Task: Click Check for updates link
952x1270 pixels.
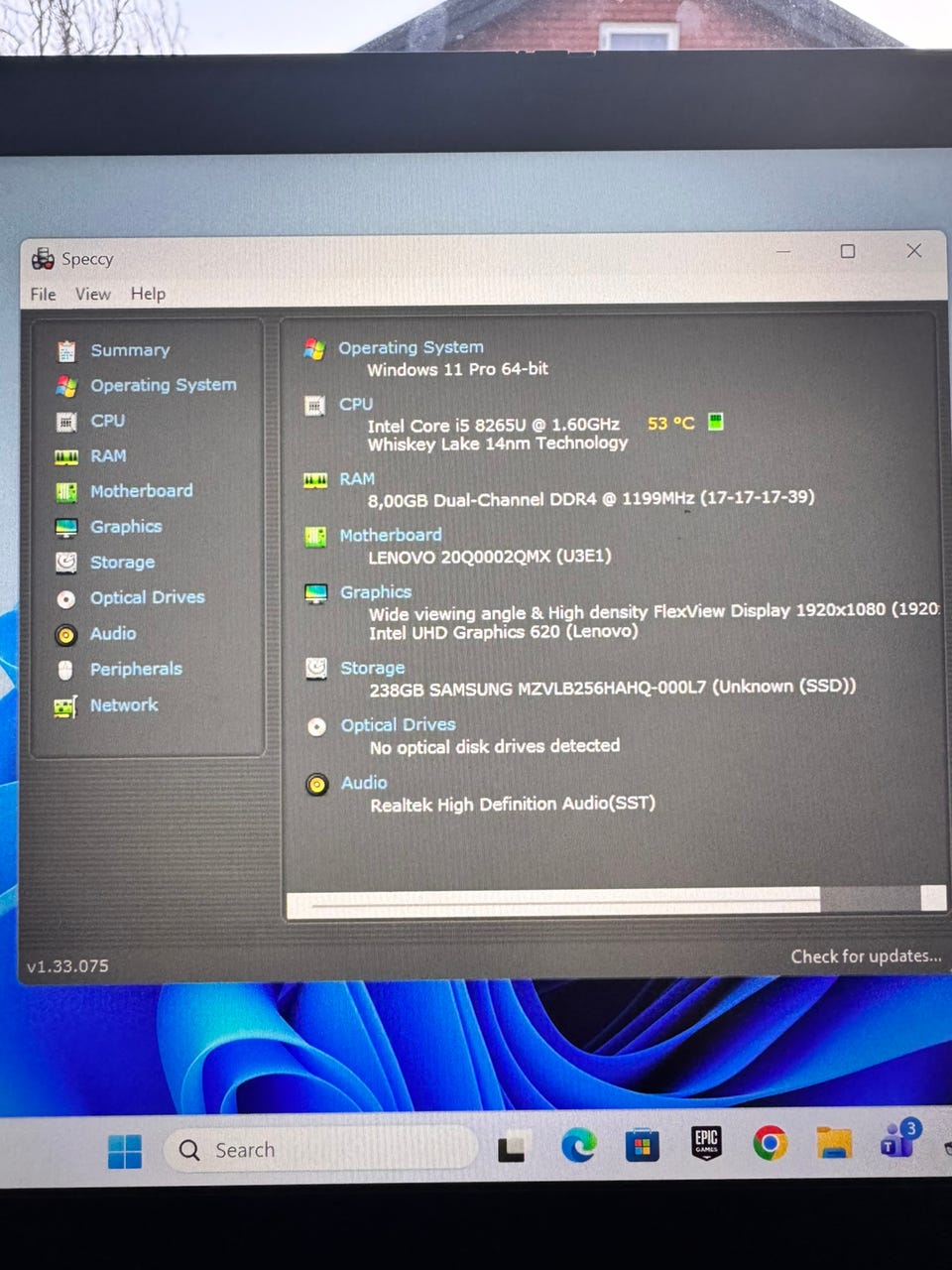Action: [866, 956]
